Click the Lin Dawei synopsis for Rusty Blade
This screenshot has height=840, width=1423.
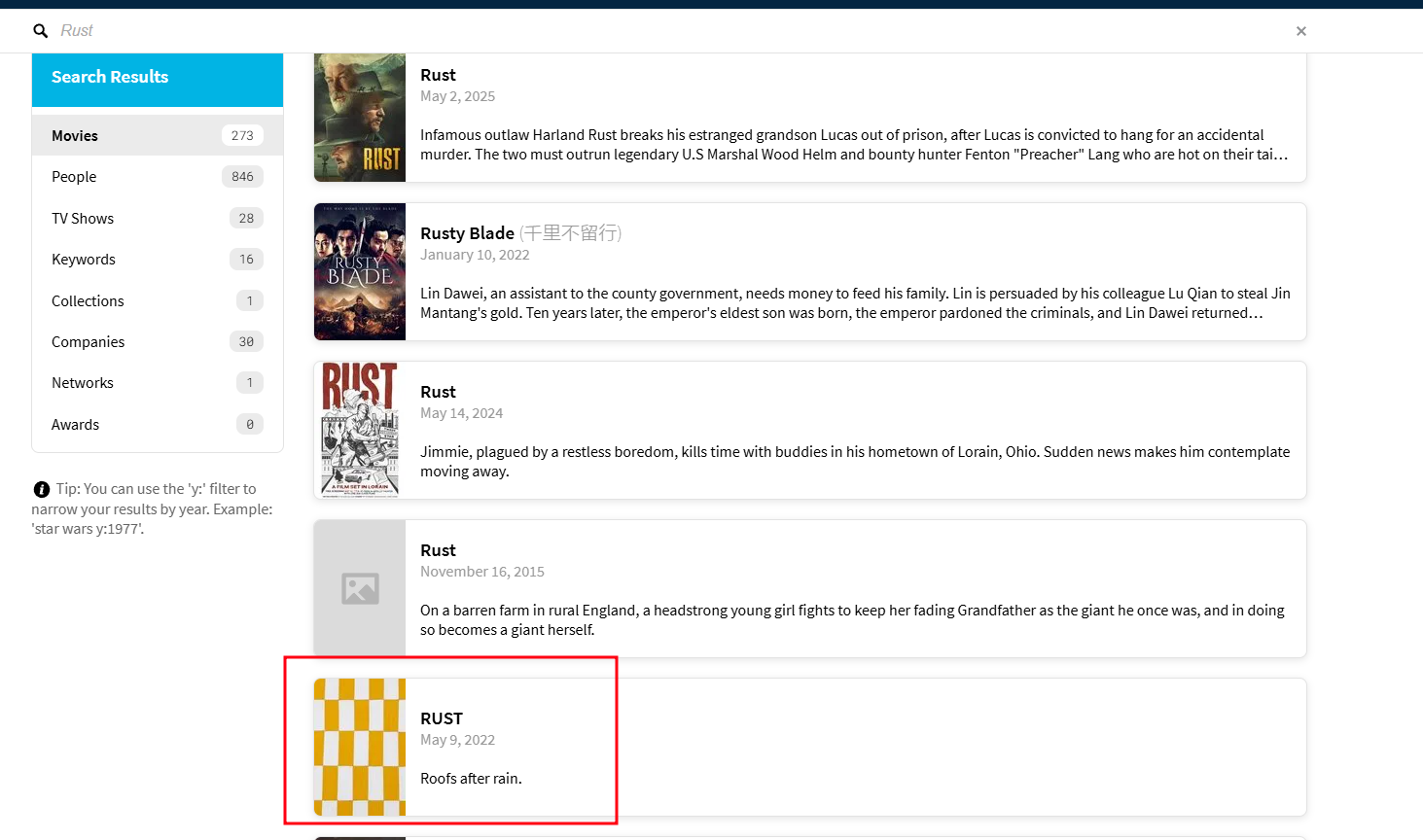[x=856, y=303]
